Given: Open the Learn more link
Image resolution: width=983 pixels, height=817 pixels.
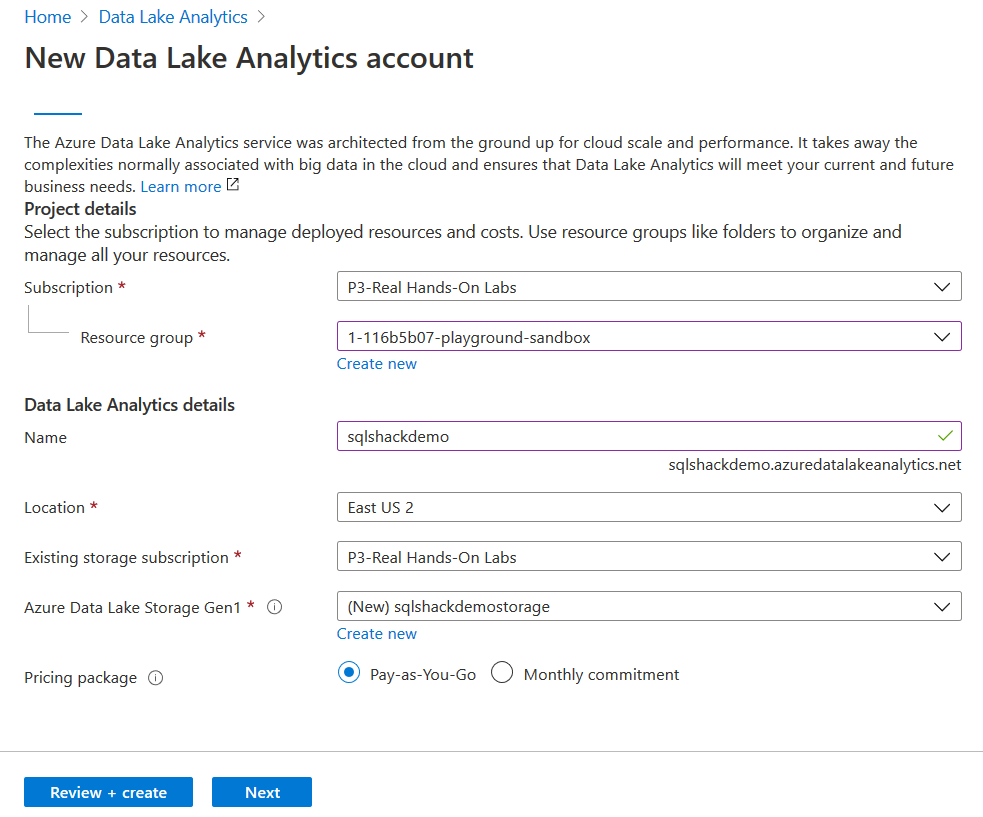Looking at the screenshot, I should (181, 187).
